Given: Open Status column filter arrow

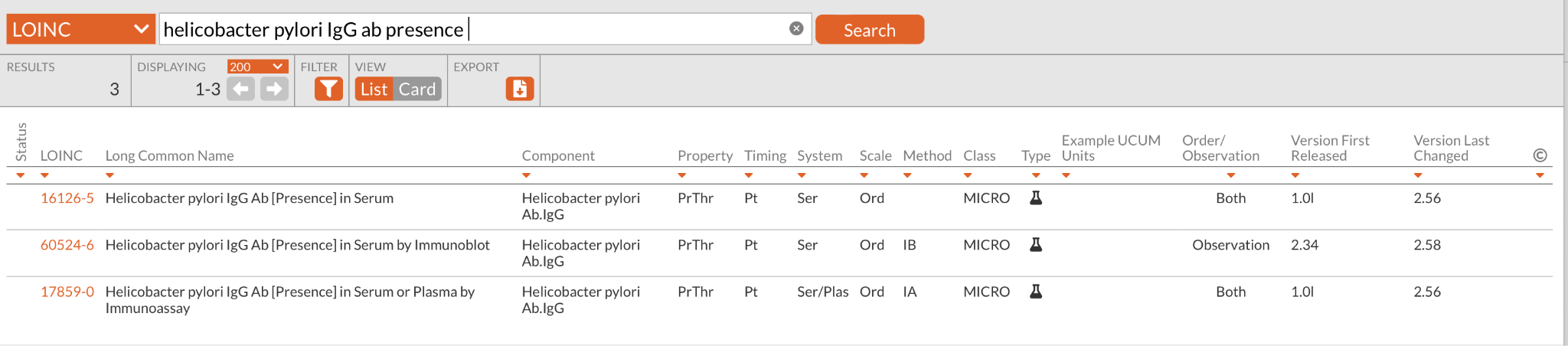Looking at the screenshot, I should point(21,175).
